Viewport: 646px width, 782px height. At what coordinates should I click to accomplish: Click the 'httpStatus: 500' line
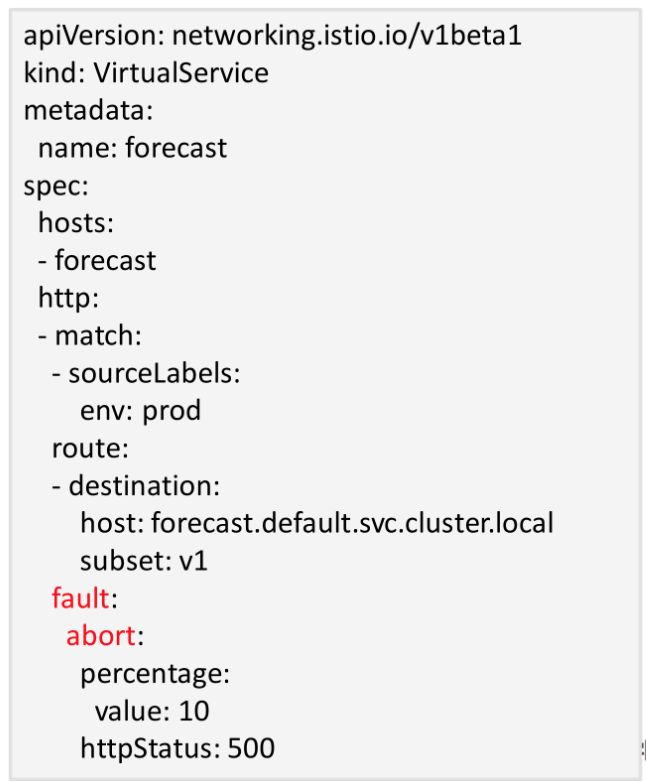tap(177, 748)
